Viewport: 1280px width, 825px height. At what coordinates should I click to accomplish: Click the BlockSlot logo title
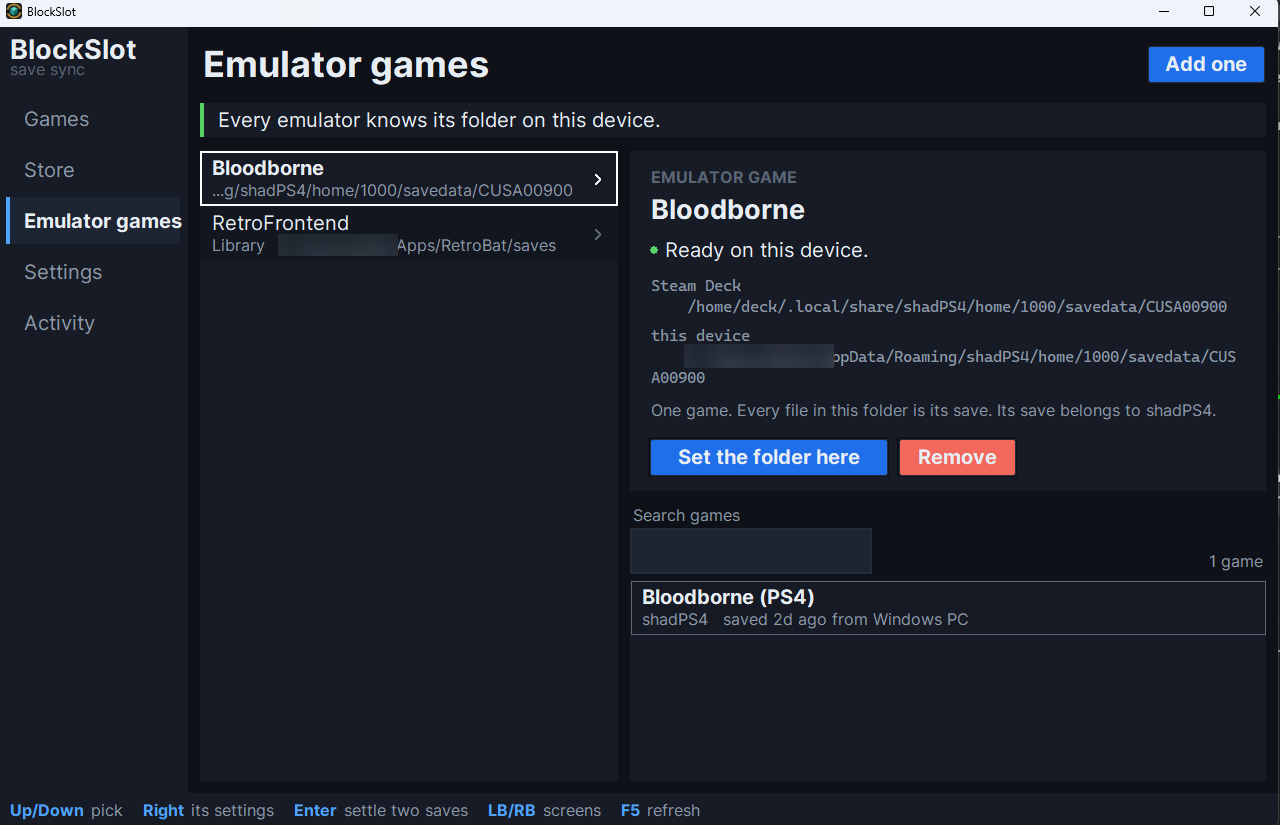73,50
